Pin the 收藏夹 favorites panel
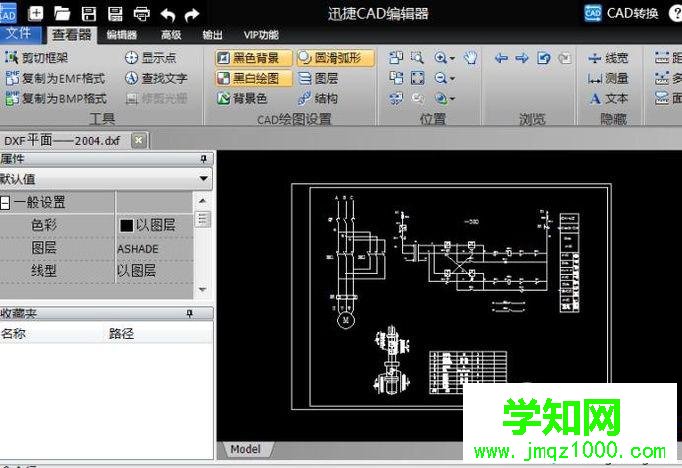The width and height of the screenshot is (682, 468). coord(189,314)
